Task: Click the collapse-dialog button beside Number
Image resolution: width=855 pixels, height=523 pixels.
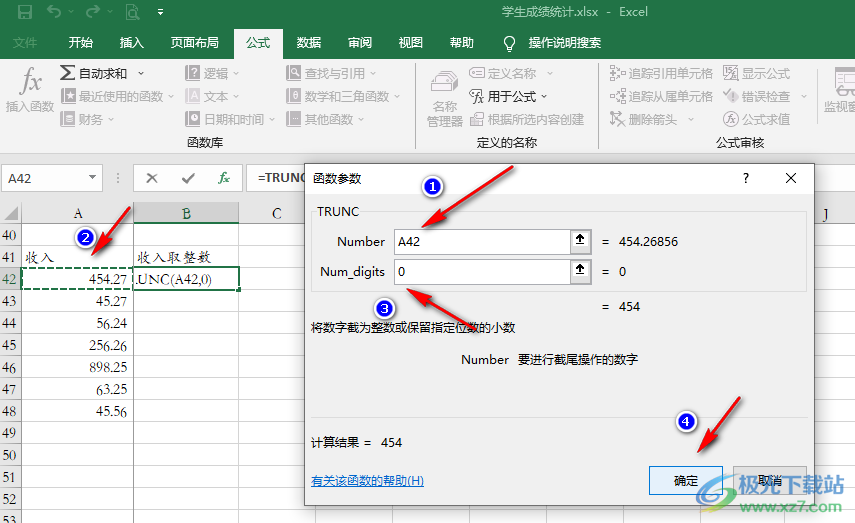Action: (580, 241)
